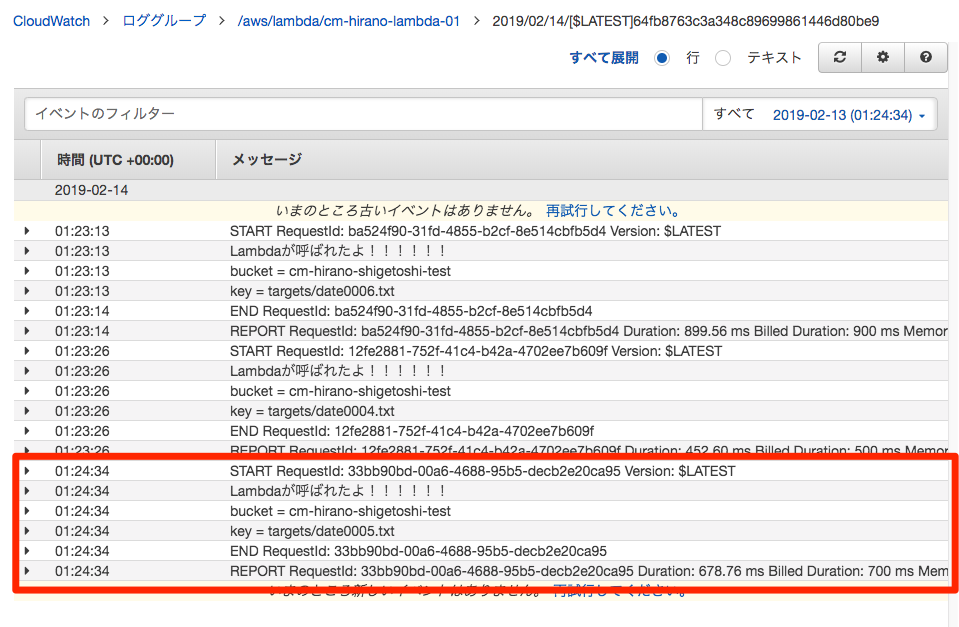Expand the 01:23:13 bucket row
Image resolution: width=959 pixels, height=627 pixels.
(x=27, y=271)
